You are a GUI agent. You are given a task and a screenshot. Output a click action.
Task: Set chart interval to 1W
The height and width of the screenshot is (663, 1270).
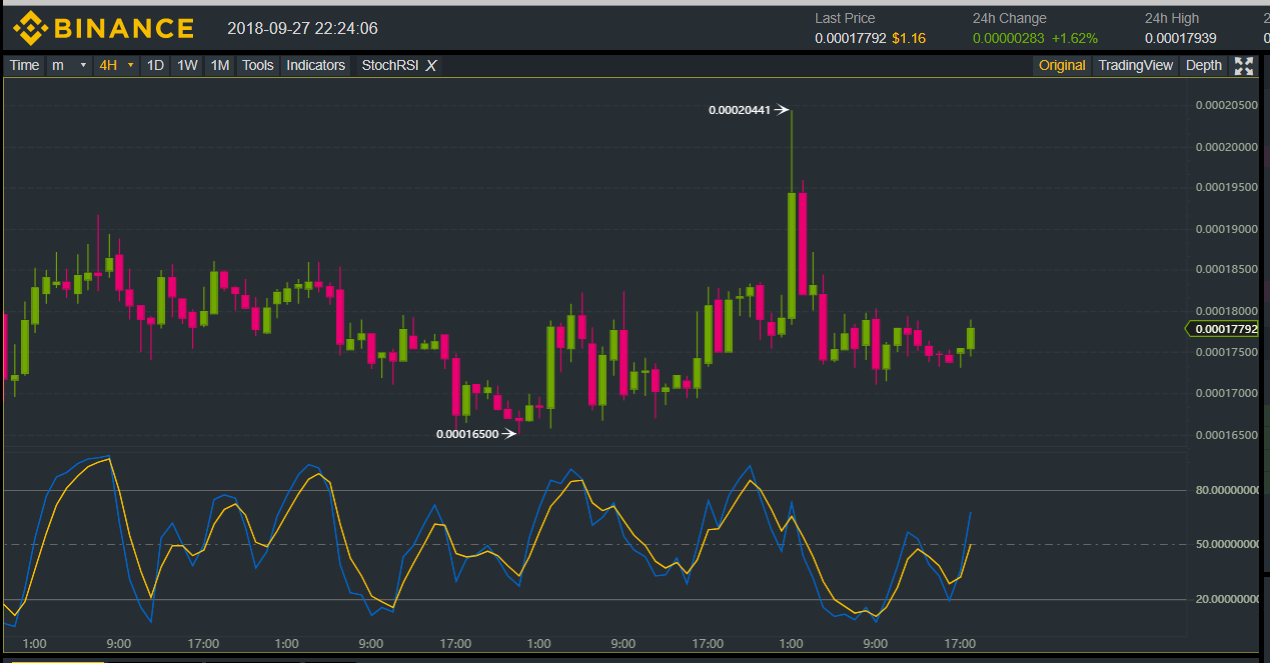(187, 66)
